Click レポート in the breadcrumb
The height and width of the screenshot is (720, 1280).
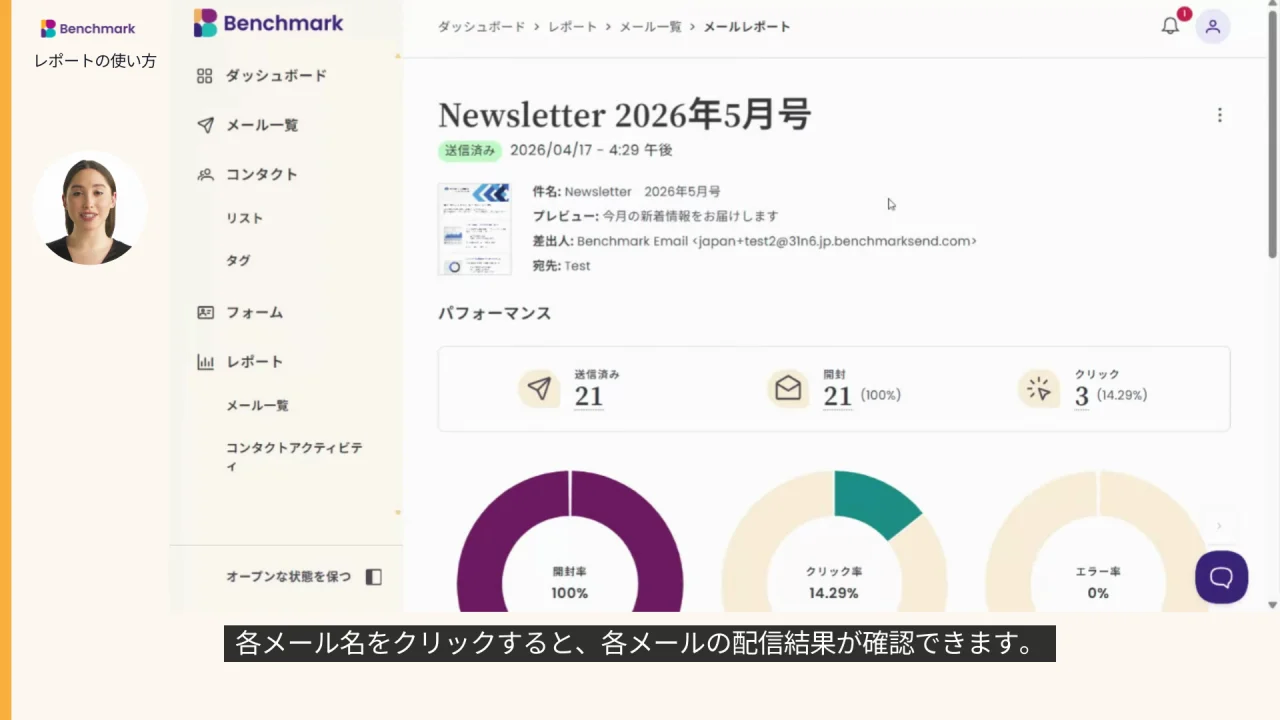573,27
